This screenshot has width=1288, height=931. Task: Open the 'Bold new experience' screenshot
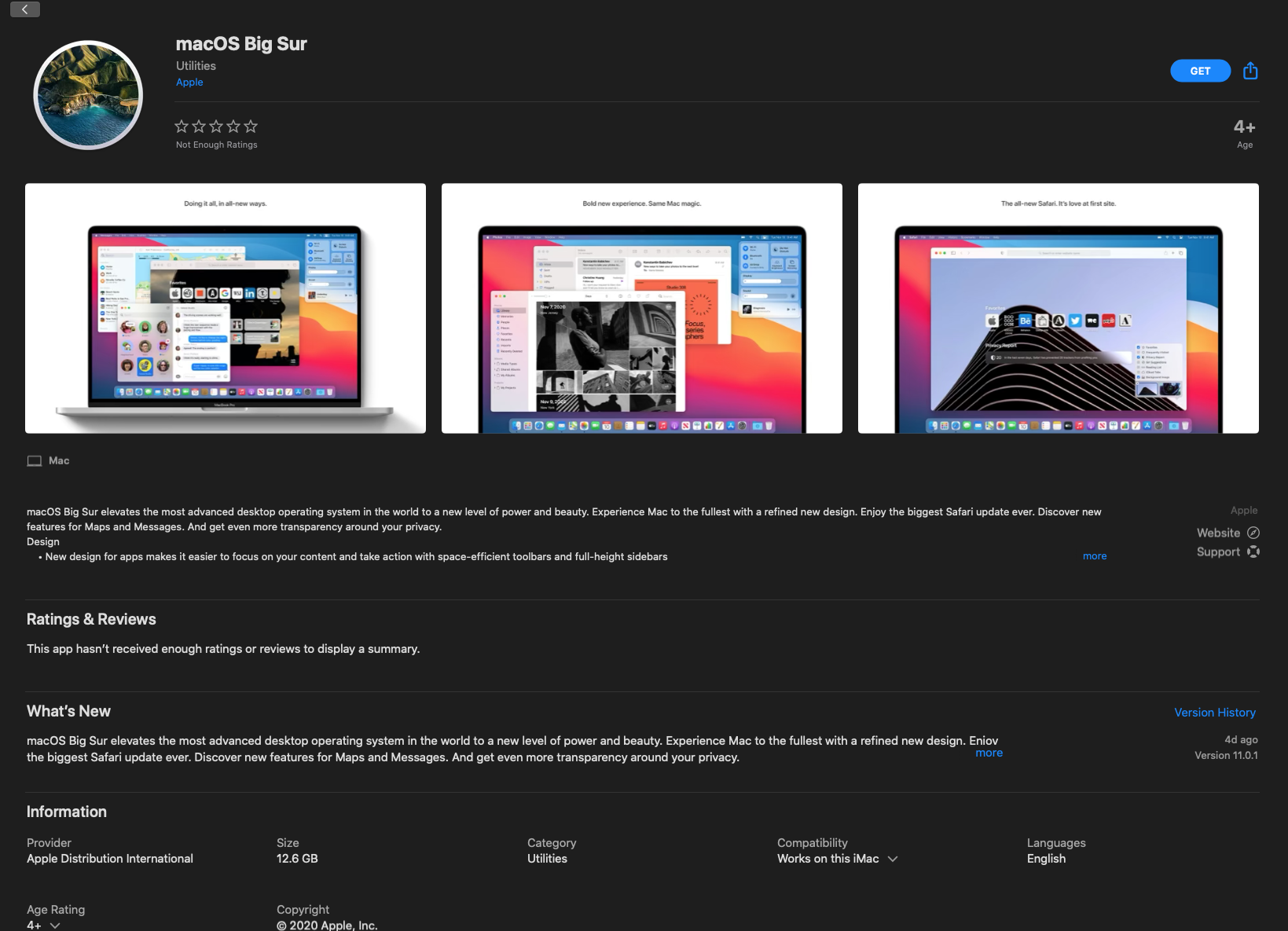pos(642,308)
